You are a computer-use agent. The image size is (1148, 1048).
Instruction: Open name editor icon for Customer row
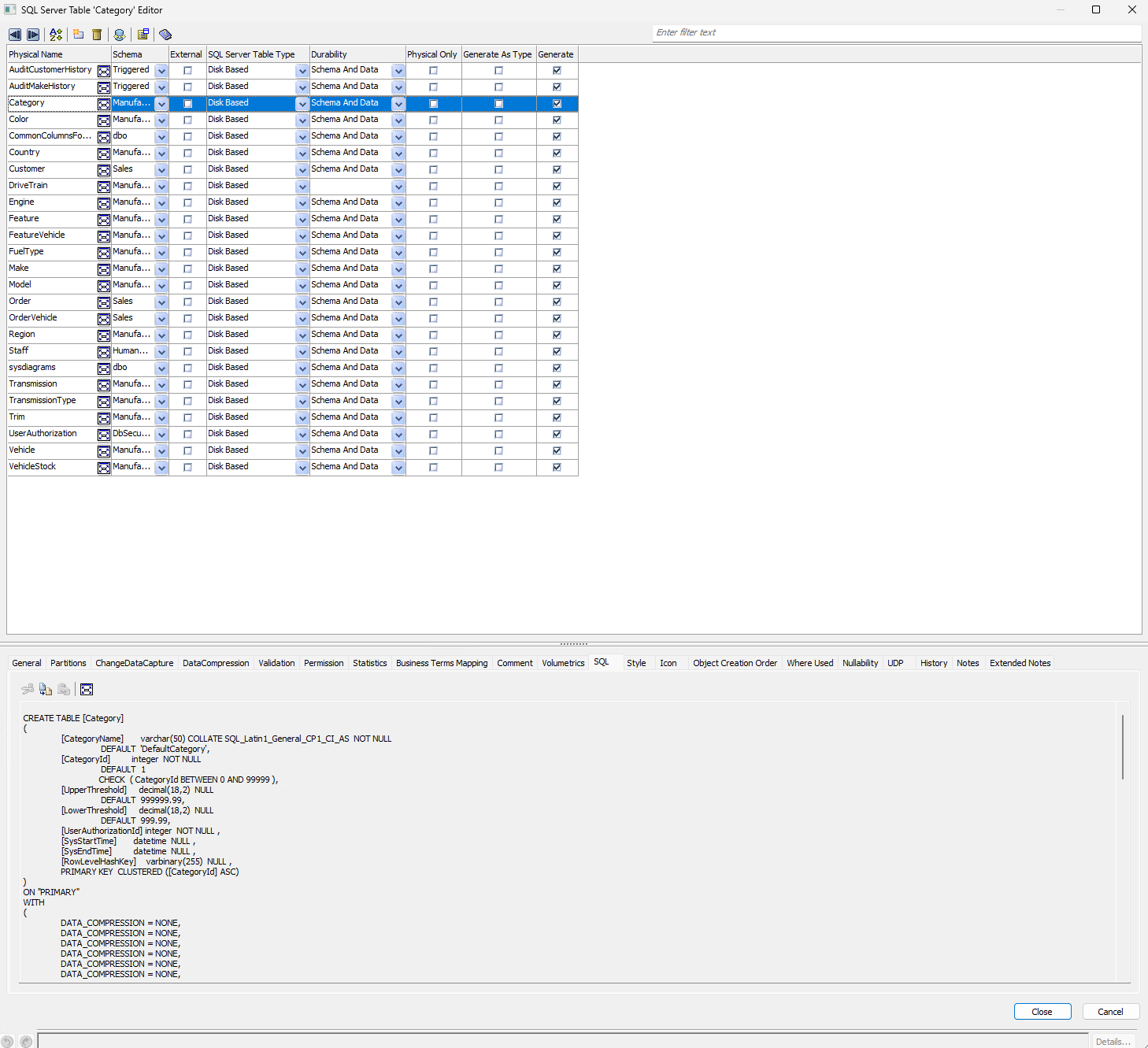(104, 170)
